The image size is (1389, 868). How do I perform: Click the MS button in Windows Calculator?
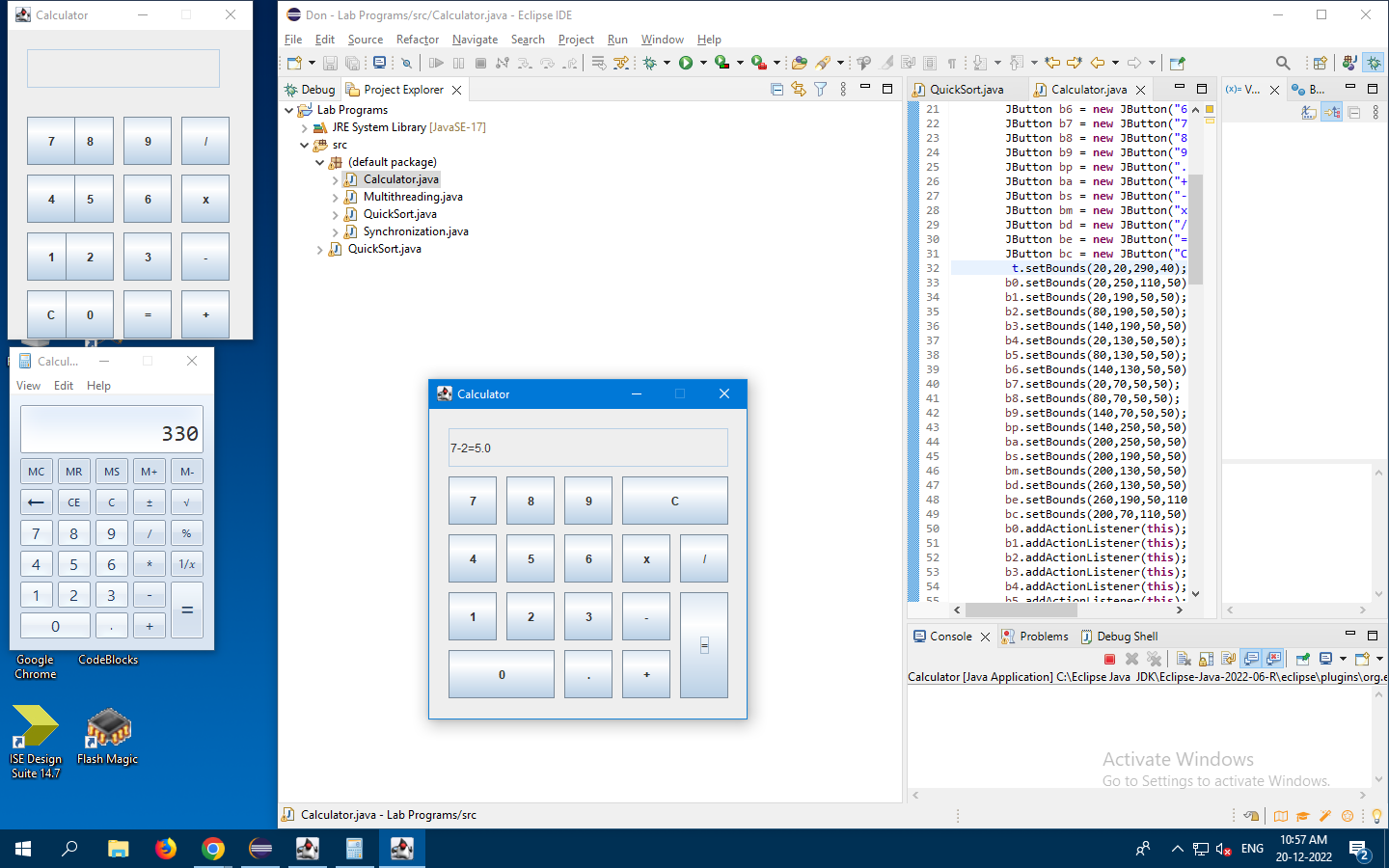[x=112, y=472]
